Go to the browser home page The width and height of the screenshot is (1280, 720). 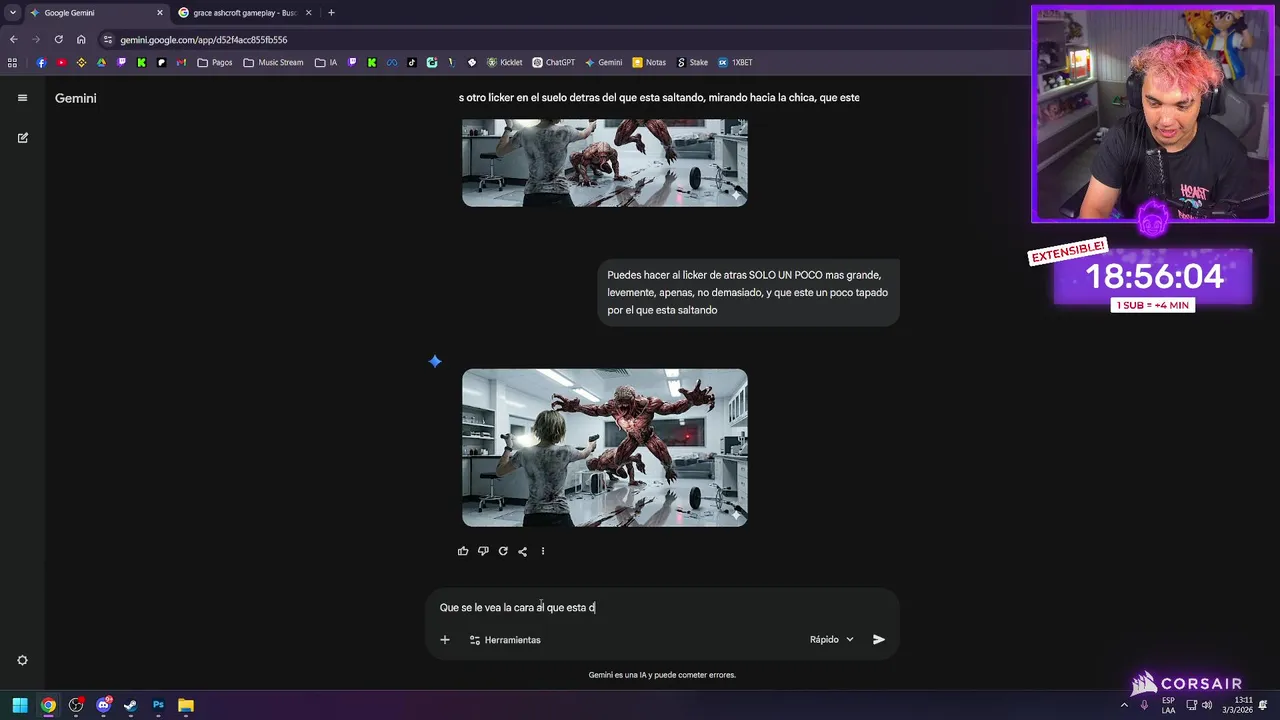pos(81,40)
